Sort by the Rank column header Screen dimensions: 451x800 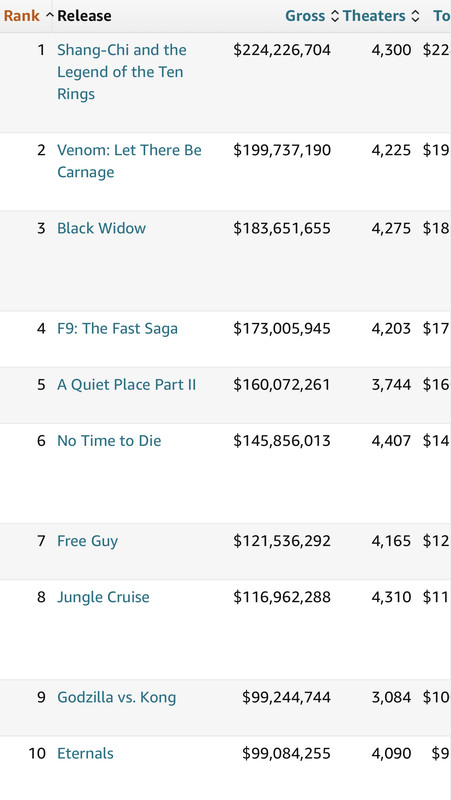click(x=21, y=16)
